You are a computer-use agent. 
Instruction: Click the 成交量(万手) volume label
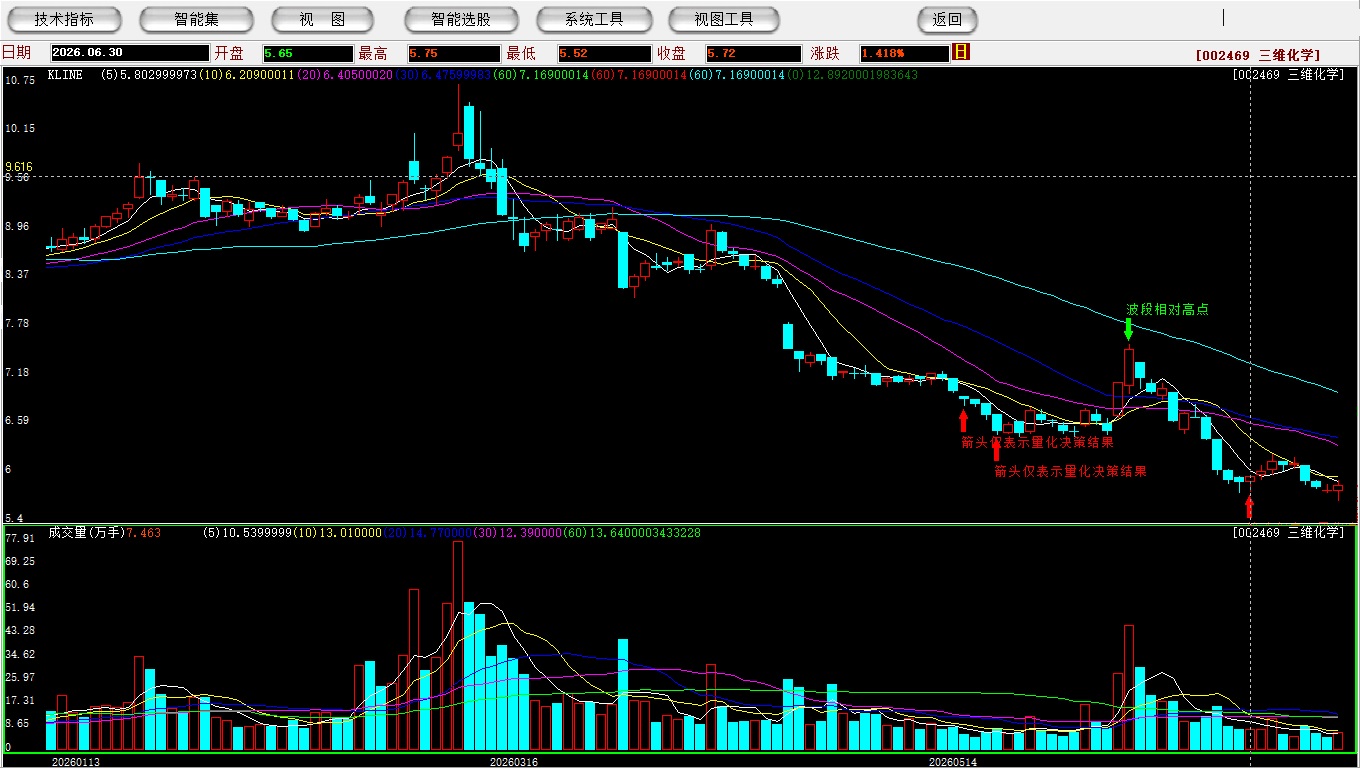[x=86, y=533]
